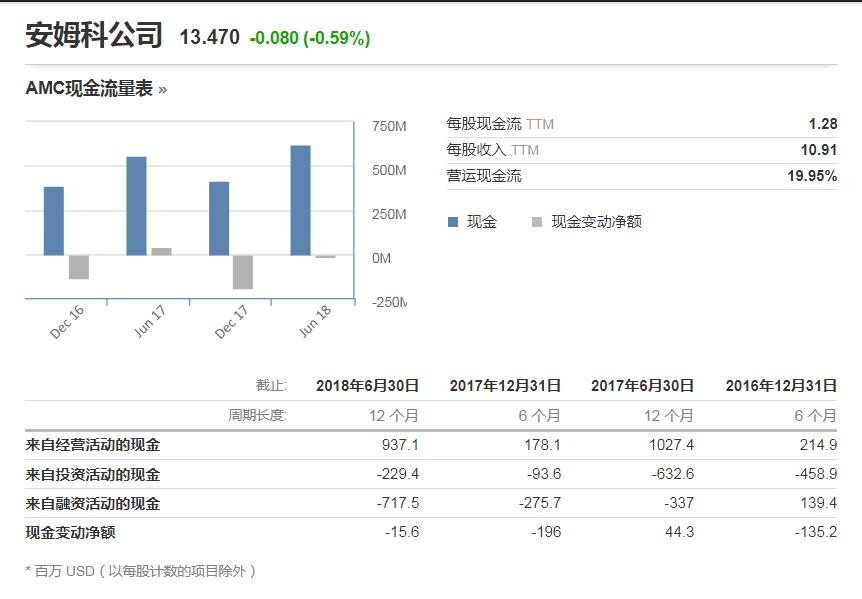Select the 来自融资活动的现金 row label
Image resolution: width=862 pixels, height=599 pixels.
tap(93, 503)
